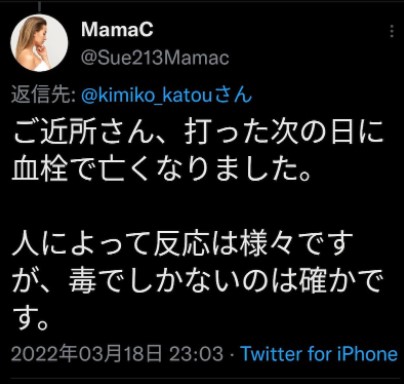
Task: Click the さん suffix after the mention
Action: [233, 95]
